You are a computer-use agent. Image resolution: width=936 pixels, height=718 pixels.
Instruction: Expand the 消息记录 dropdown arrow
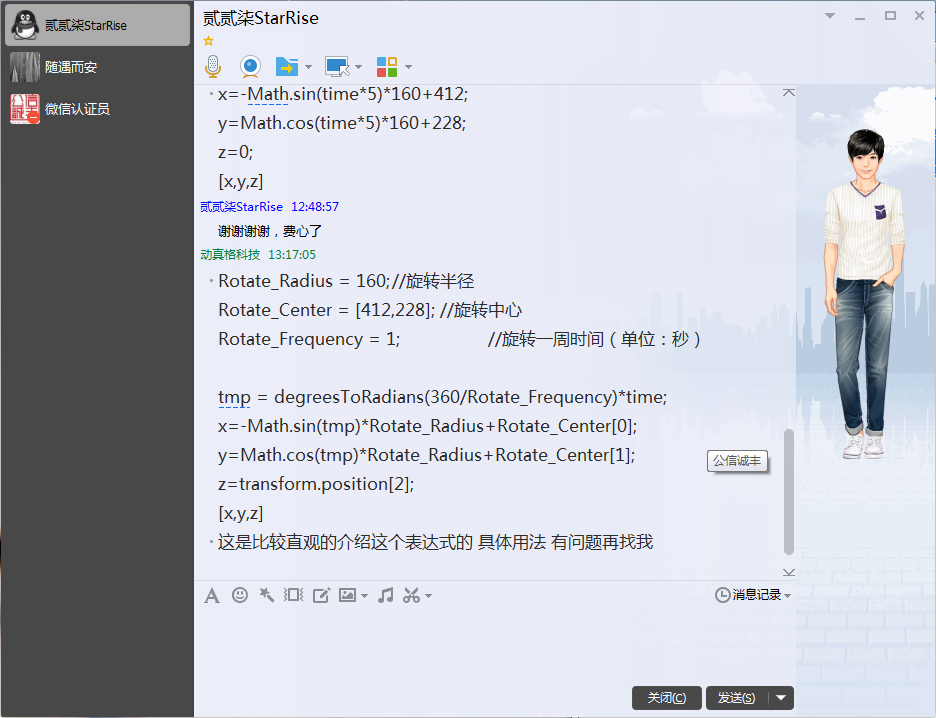click(787, 596)
